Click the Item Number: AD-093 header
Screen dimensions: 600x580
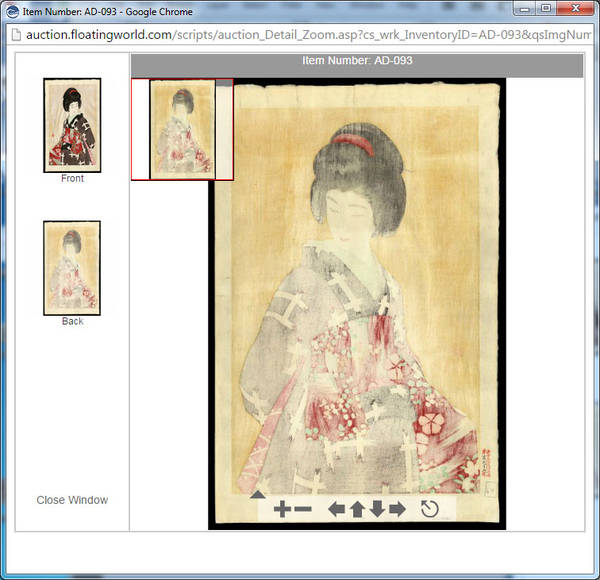pyautogui.click(x=357, y=60)
